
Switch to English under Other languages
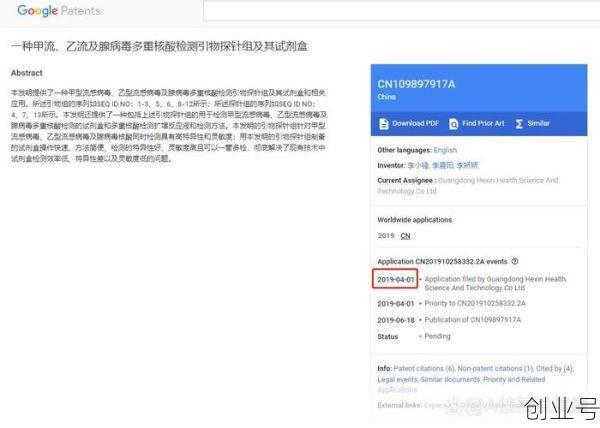click(445, 150)
